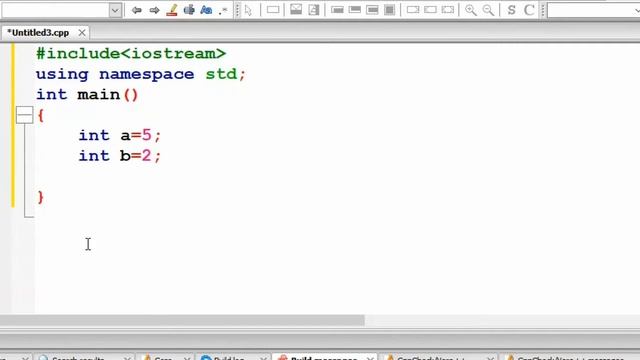Toggle the C comment display button
Screen dimensions: 640x360
click(529, 10)
